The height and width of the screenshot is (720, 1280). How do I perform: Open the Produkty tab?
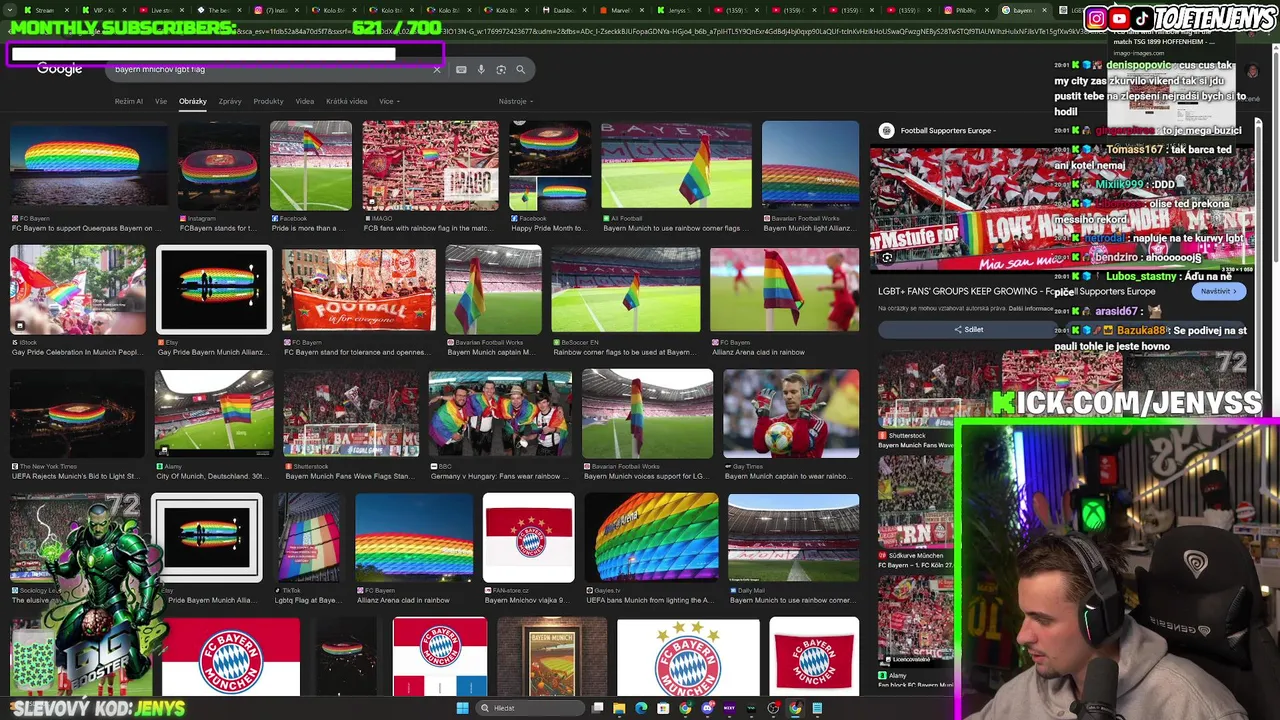click(x=268, y=101)
